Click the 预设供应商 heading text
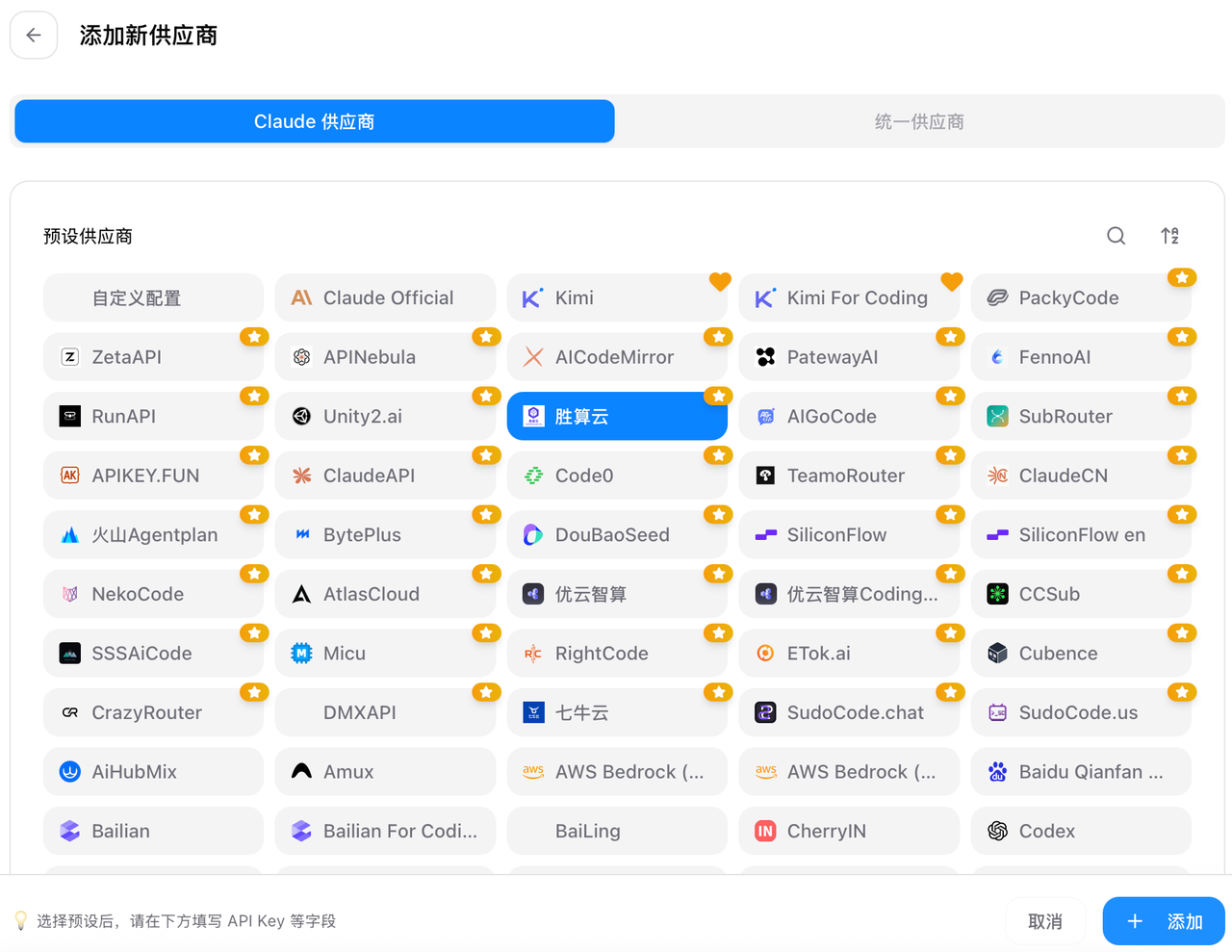The height and width of the screenshot is (952, 1232). [88, 237]
